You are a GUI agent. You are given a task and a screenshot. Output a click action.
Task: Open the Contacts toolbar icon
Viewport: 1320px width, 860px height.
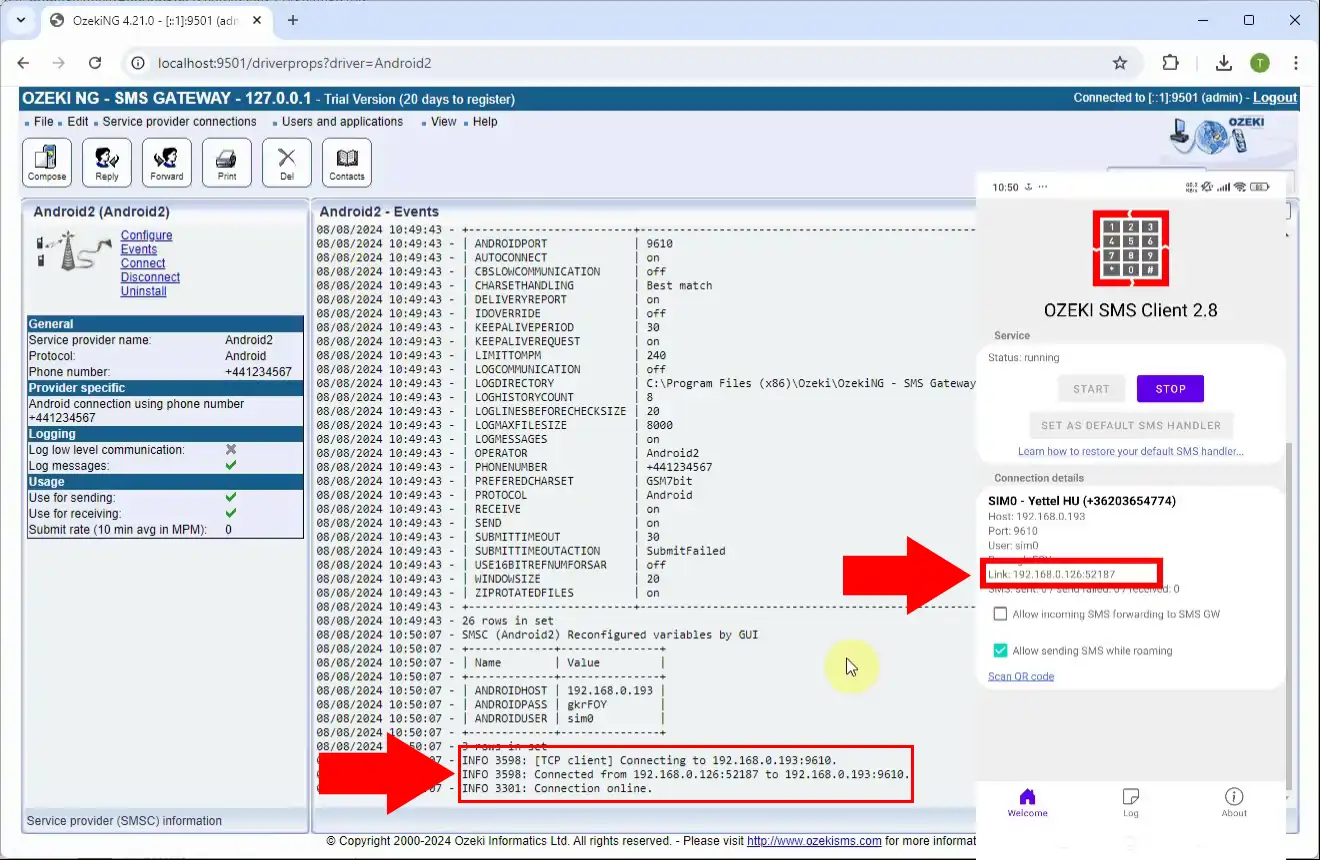(347, 162)
